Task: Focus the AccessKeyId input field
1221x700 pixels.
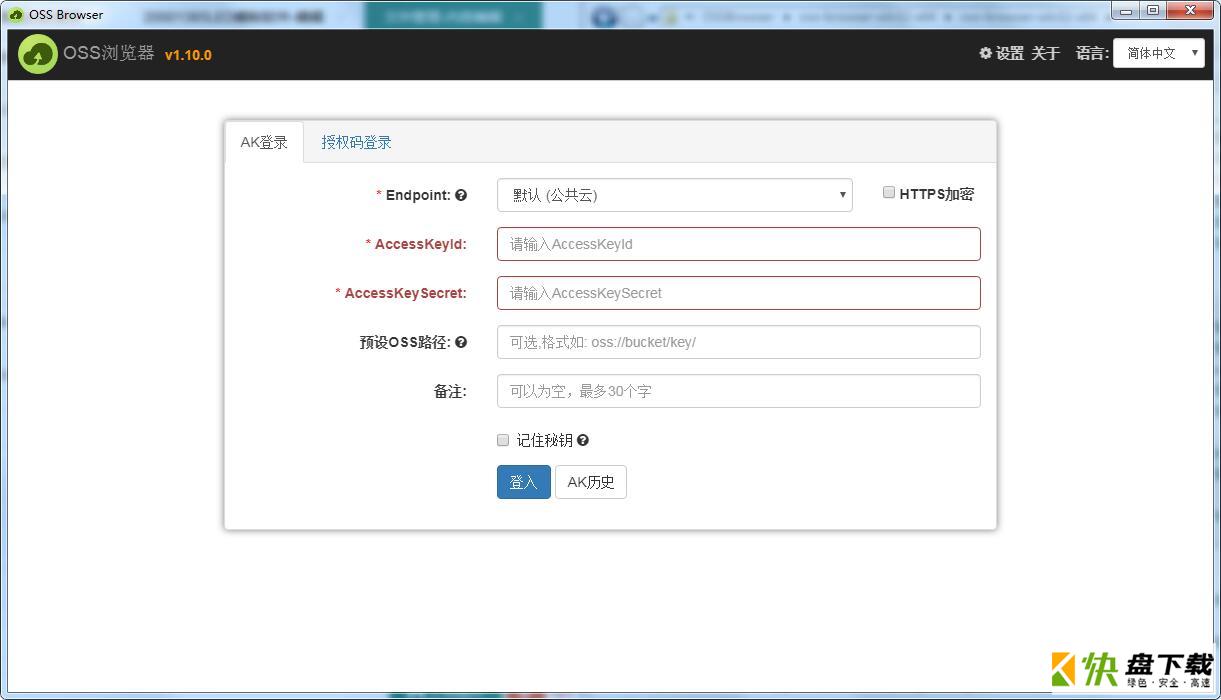Action: tap(738, 244)
